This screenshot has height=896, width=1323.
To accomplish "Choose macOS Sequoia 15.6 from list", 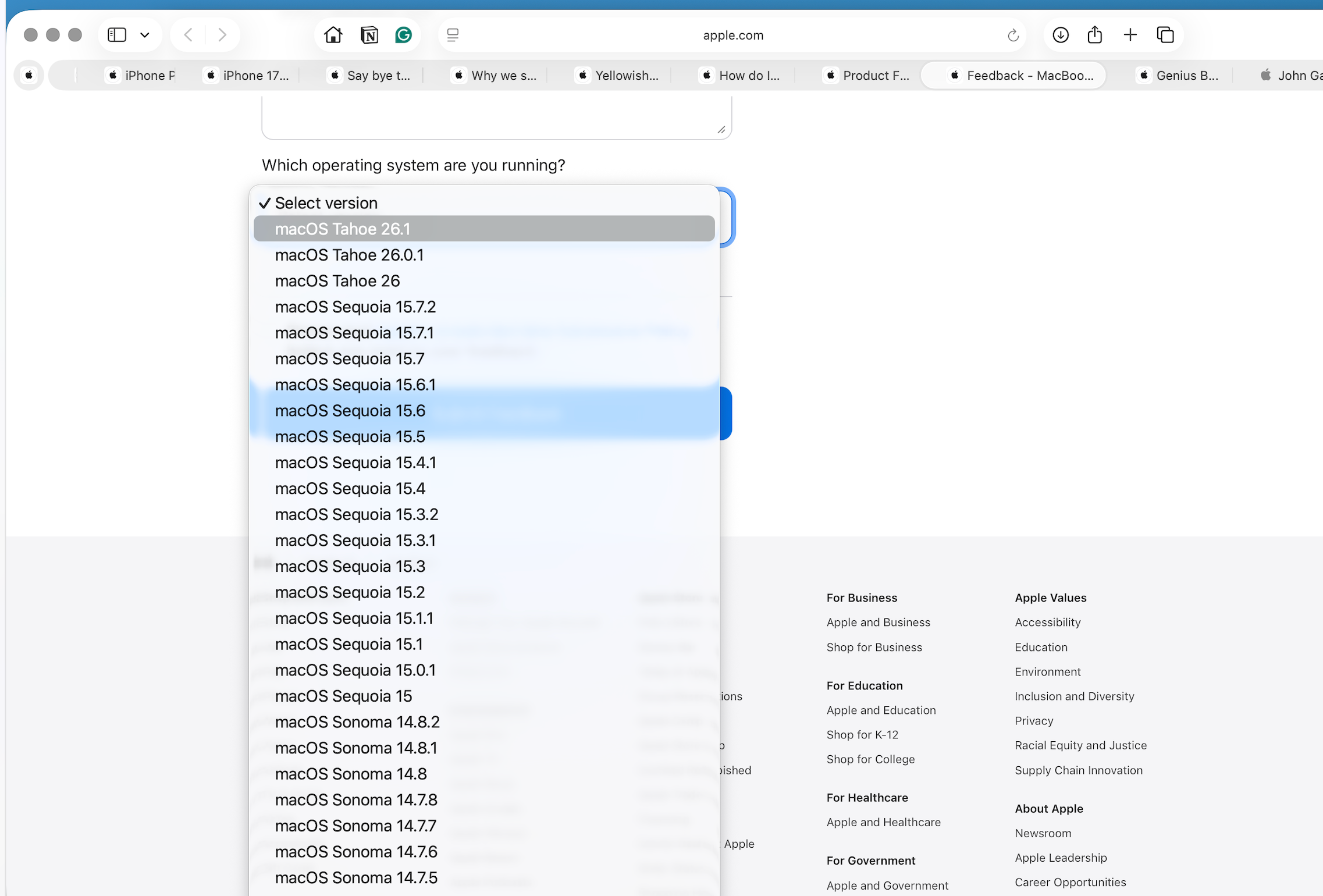I will pyautogui.click(x=350, y=411).
